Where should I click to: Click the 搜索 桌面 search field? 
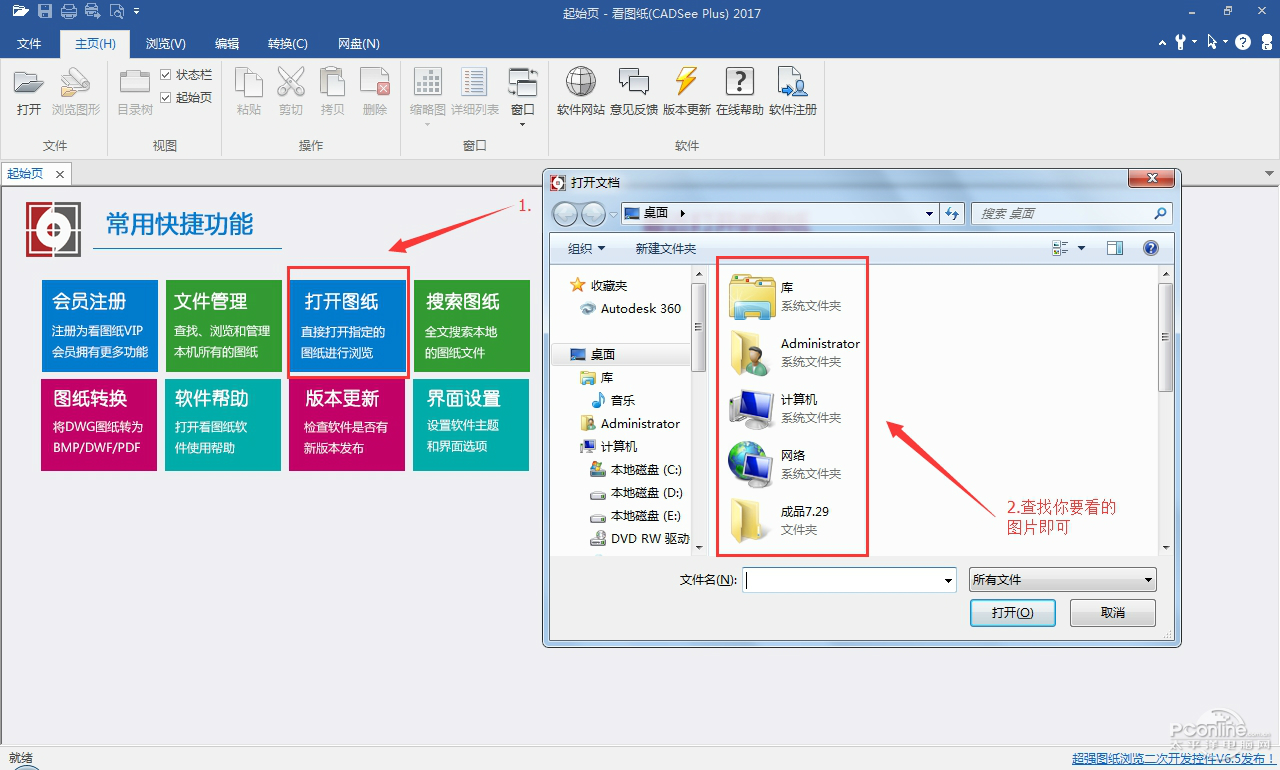tap(1070, 213)
